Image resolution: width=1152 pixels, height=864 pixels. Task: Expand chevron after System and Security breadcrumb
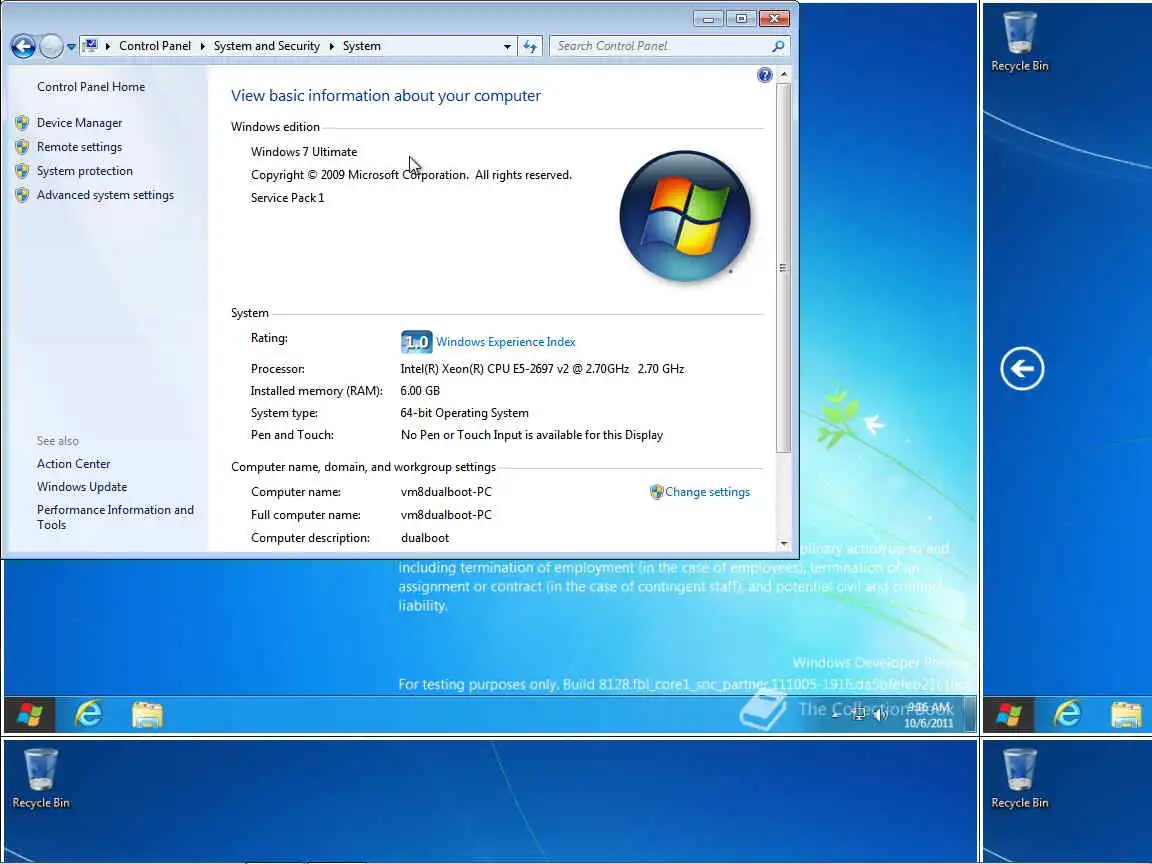pos(331,46)
